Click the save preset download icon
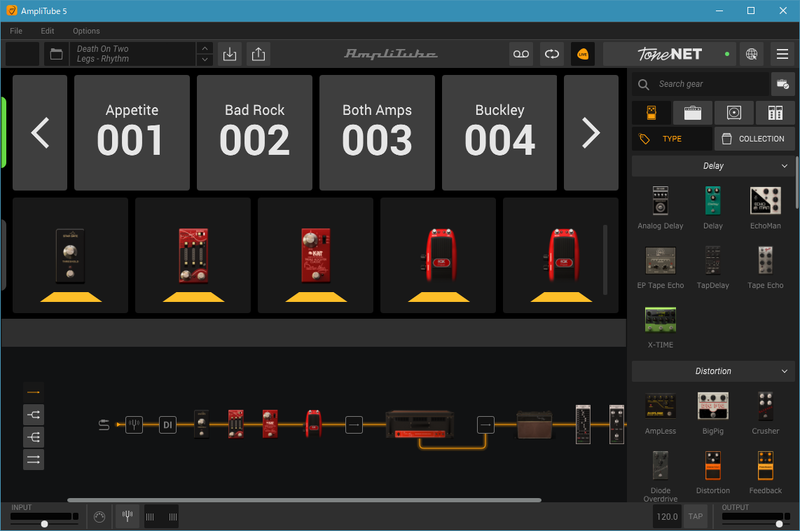The image size is (800, 531). pos(230,54)
